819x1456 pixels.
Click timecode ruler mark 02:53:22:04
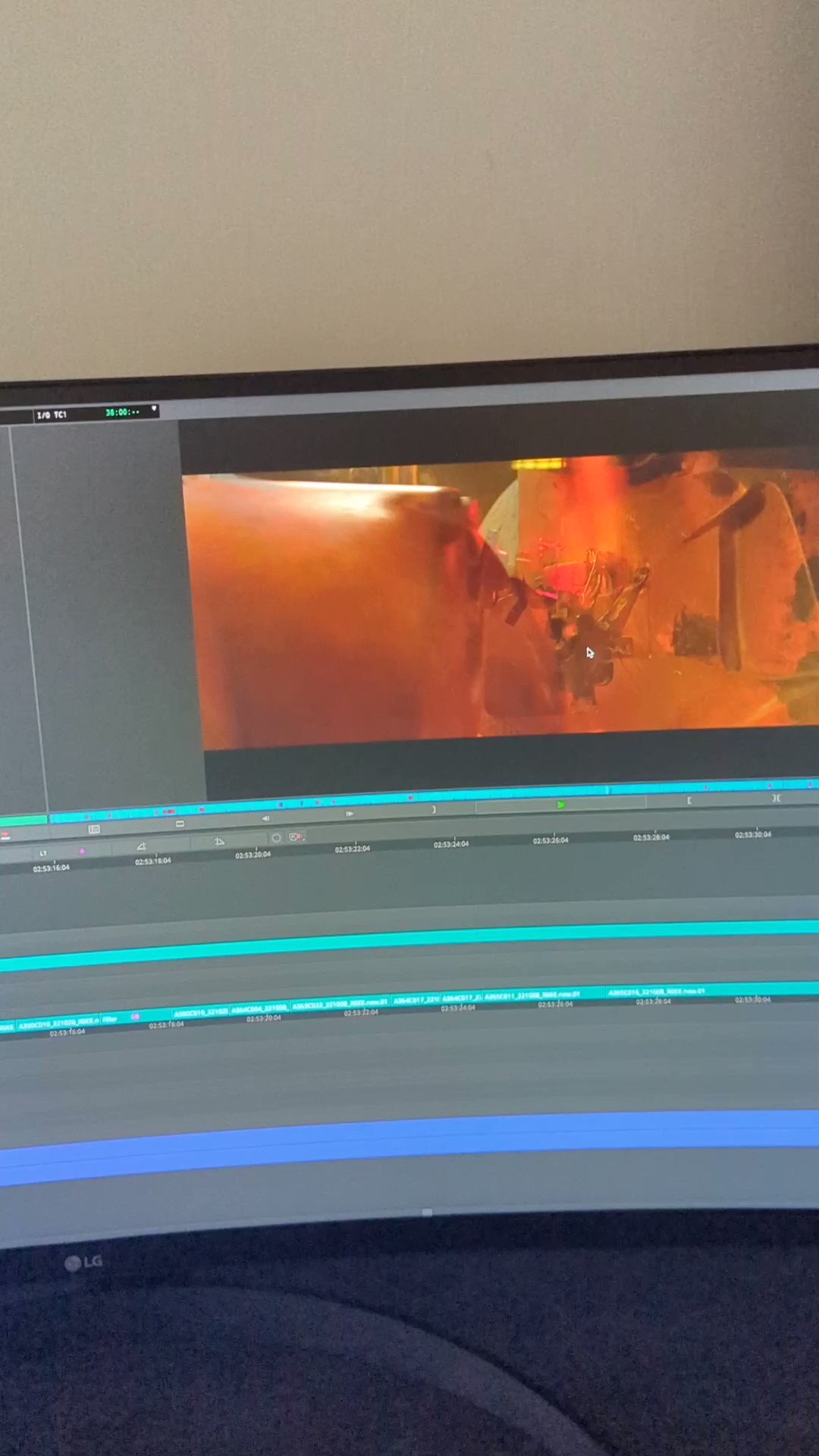353,849
